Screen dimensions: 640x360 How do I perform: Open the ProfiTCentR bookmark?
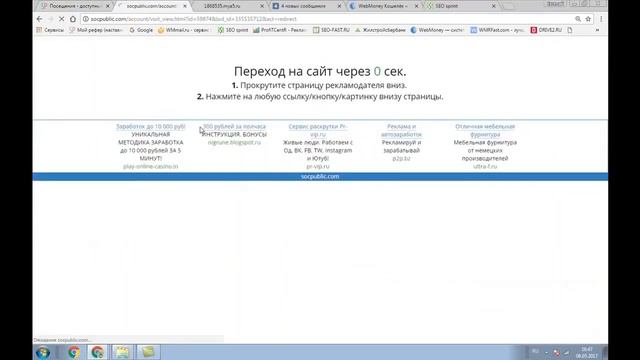pyautogui.click(x=280, y=30)
